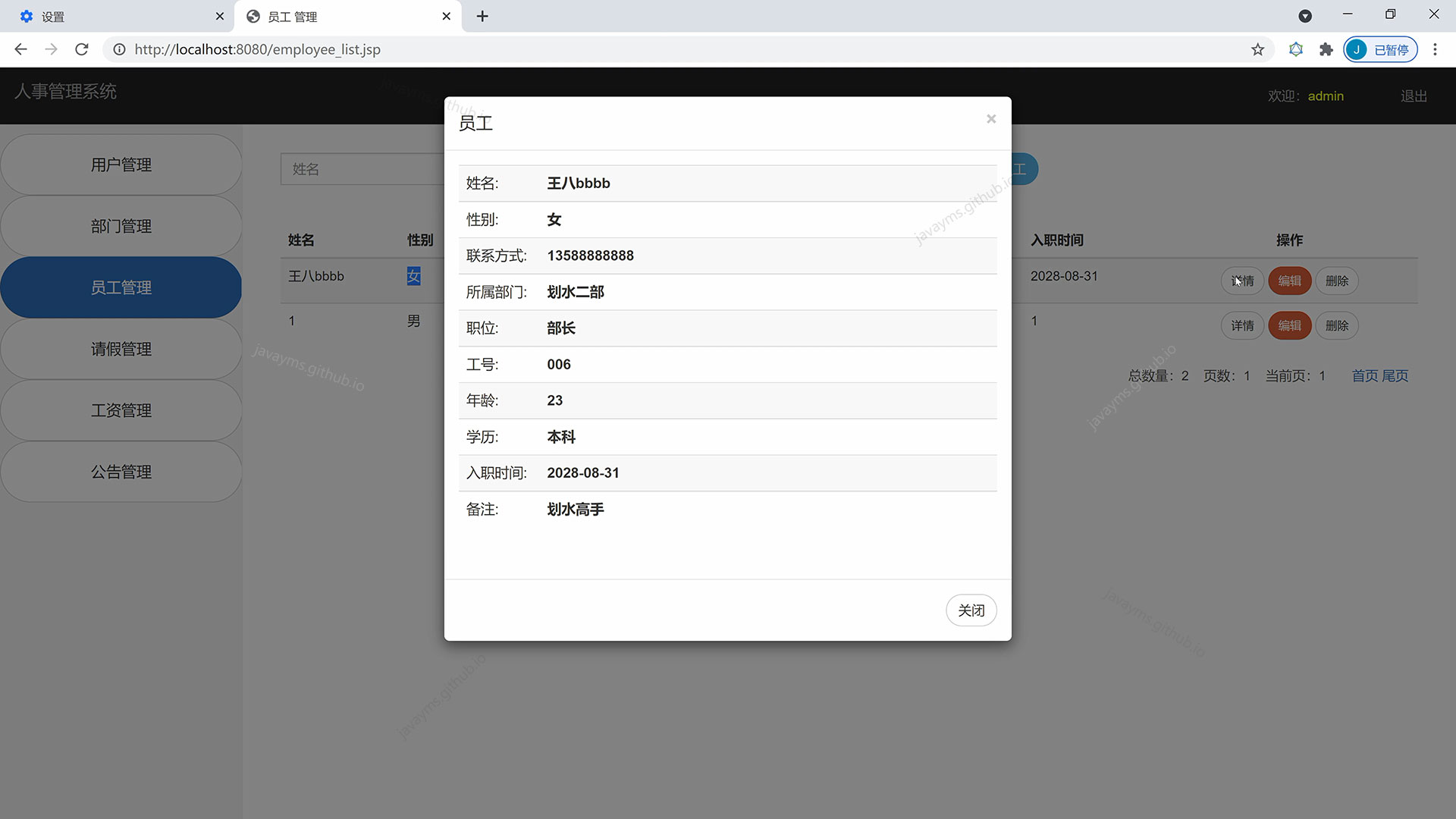Click browser back arrow
This screenshot has height=819, width=1456.
[x=20, y=49]
